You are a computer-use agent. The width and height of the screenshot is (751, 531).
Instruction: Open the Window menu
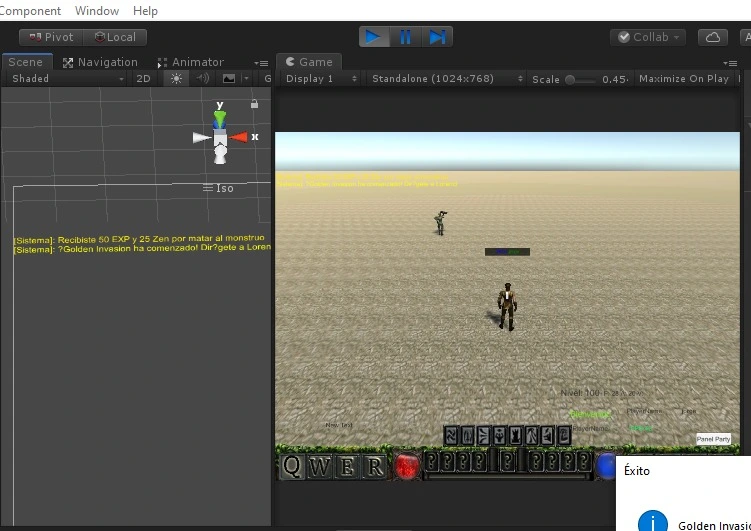97,11
